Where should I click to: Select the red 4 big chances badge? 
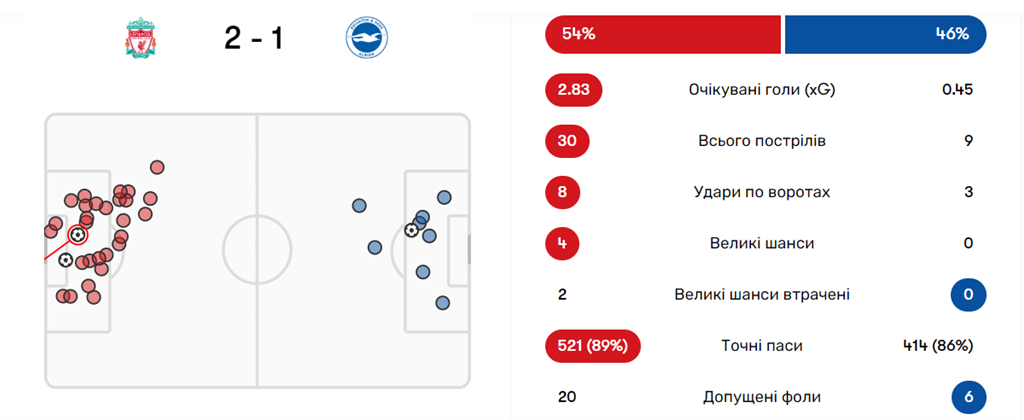click(x=567, y=243)
